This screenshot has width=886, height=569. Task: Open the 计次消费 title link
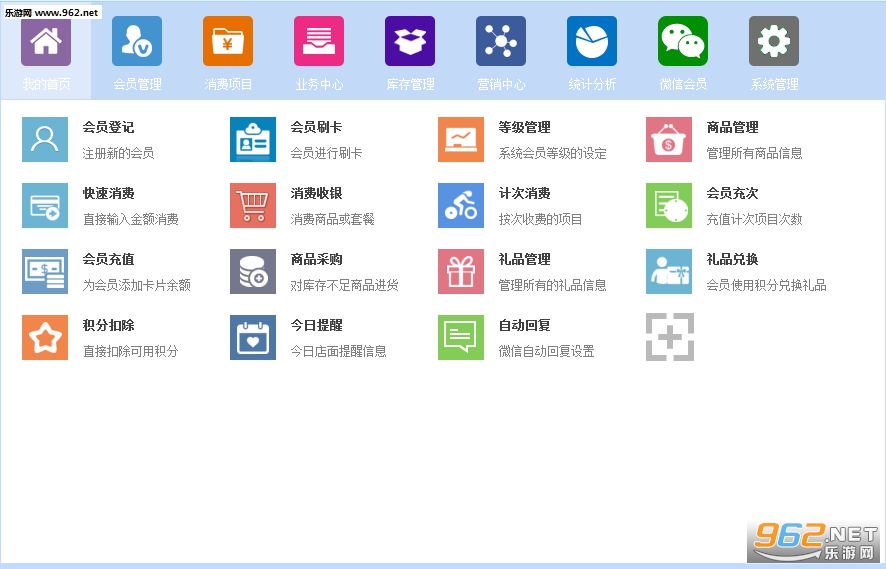pyautogui.click(x=524, y=193)
